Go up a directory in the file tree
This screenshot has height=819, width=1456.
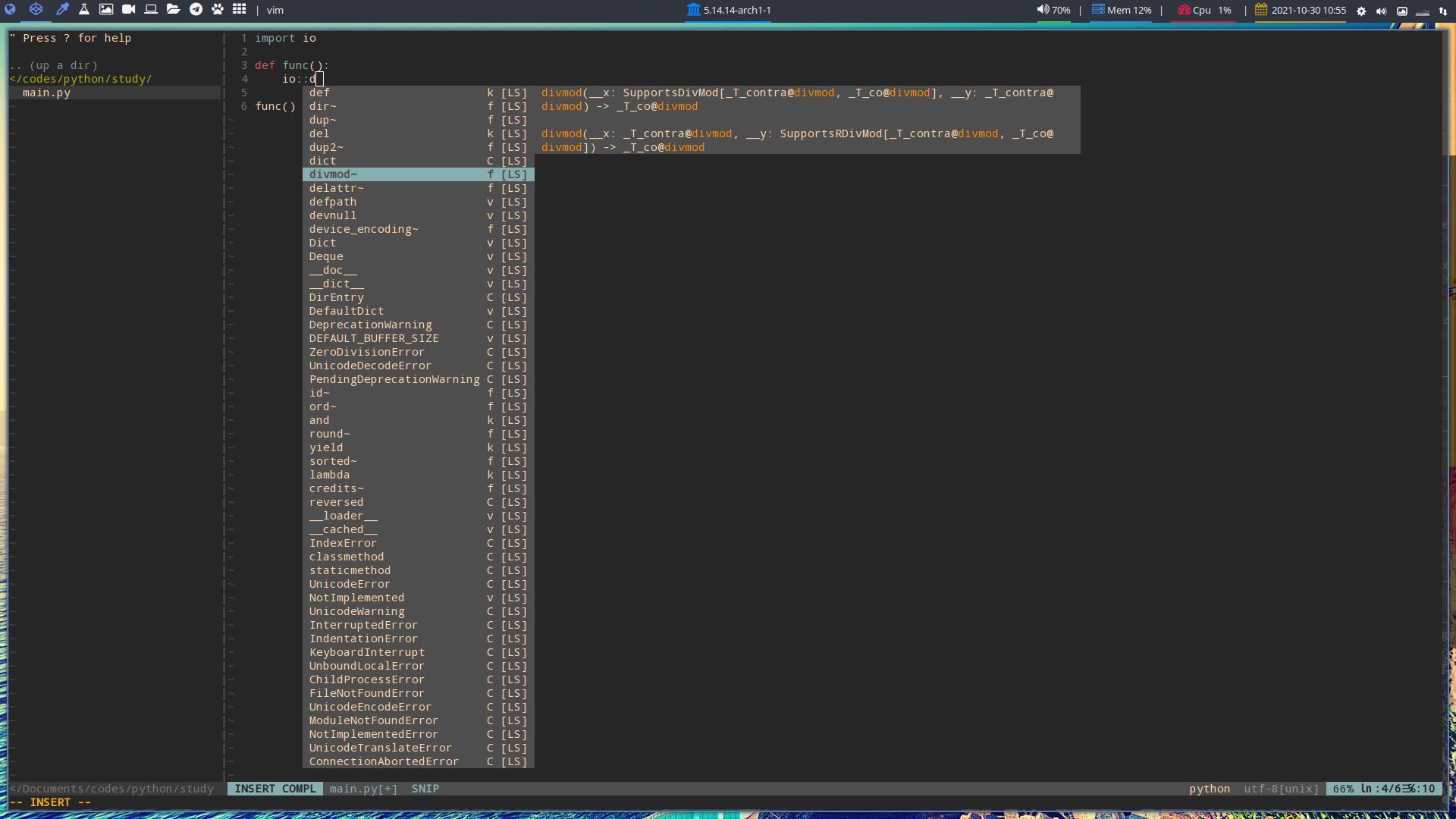click(x=53, y=65)
